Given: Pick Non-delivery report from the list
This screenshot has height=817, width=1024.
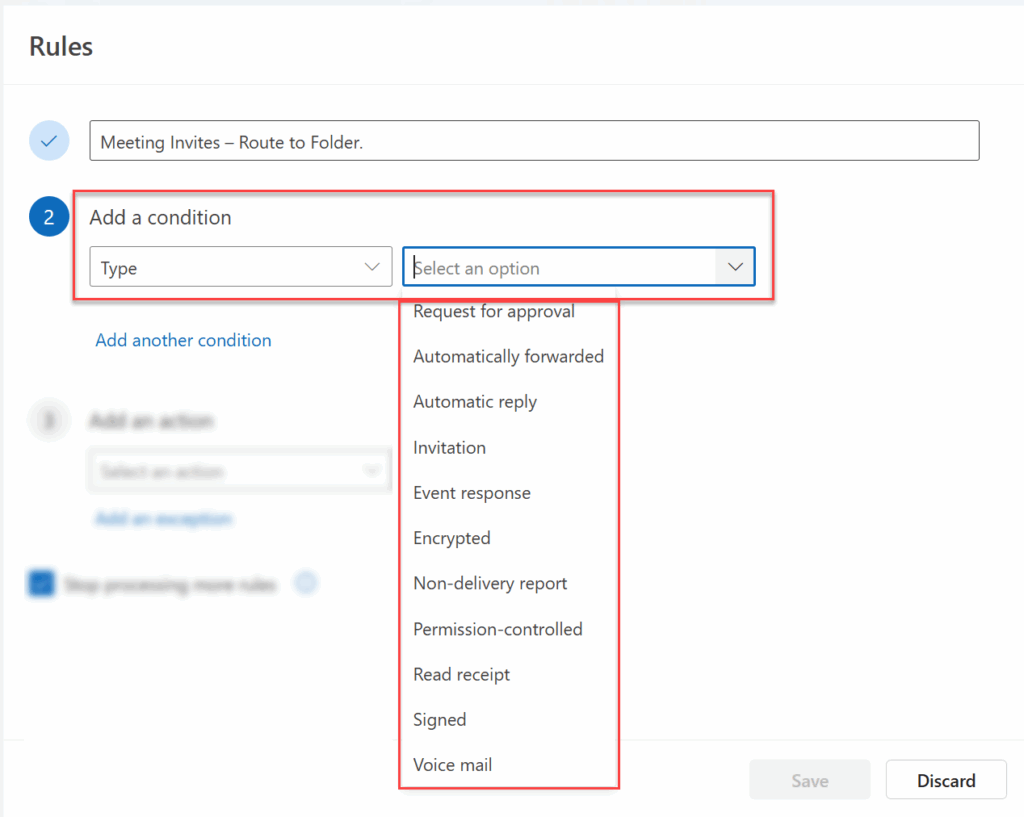Looking at the screenshot, I should [490, 583].
